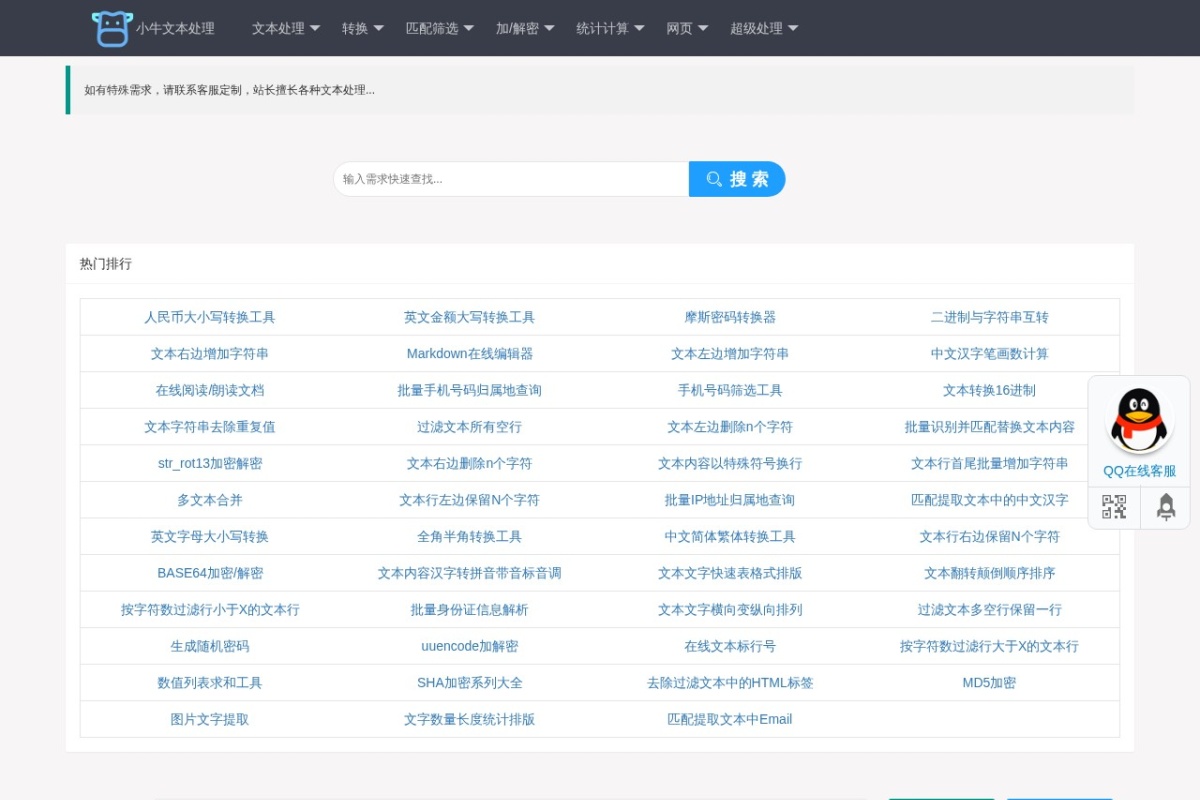Click the QQ penguin avatar icon
Viewport: 1200px width, 800px height.
[1139, 420]
